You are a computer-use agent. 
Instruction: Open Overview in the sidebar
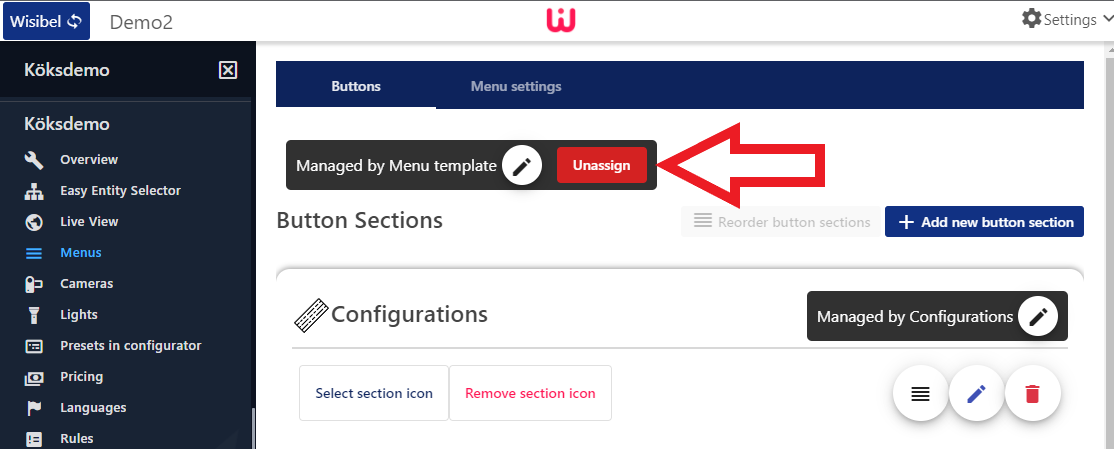click(88, 160)
